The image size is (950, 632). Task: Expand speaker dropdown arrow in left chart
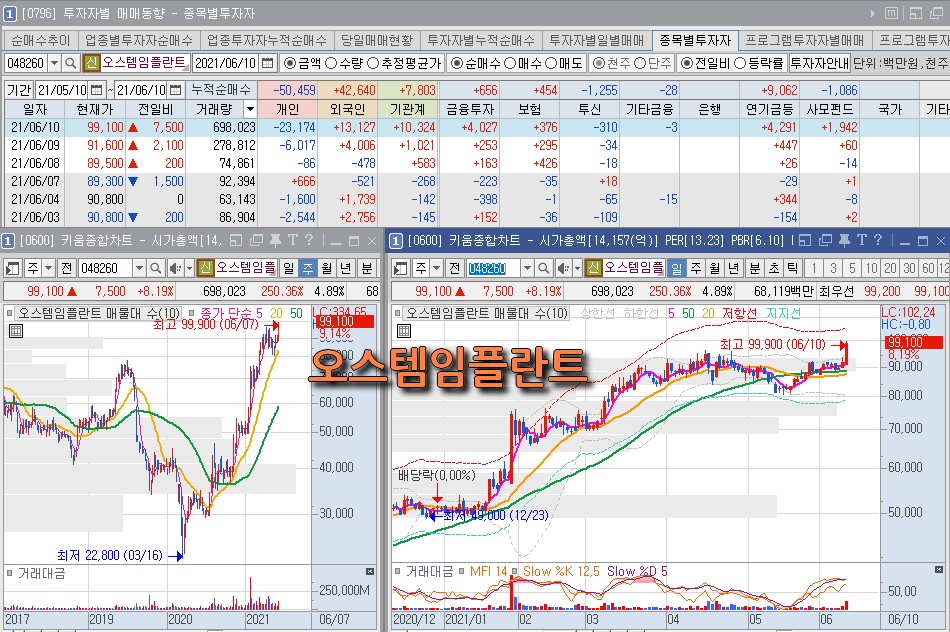coord(189,268)
